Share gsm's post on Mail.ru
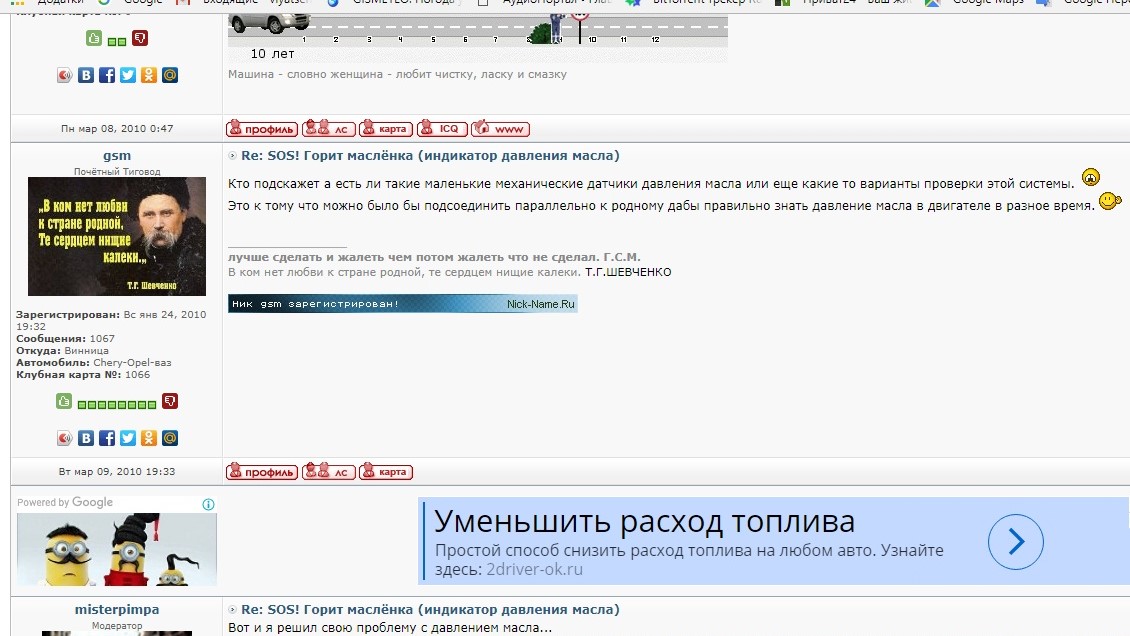Screen dimensions: 1130x636 click(x=169, y=438)
